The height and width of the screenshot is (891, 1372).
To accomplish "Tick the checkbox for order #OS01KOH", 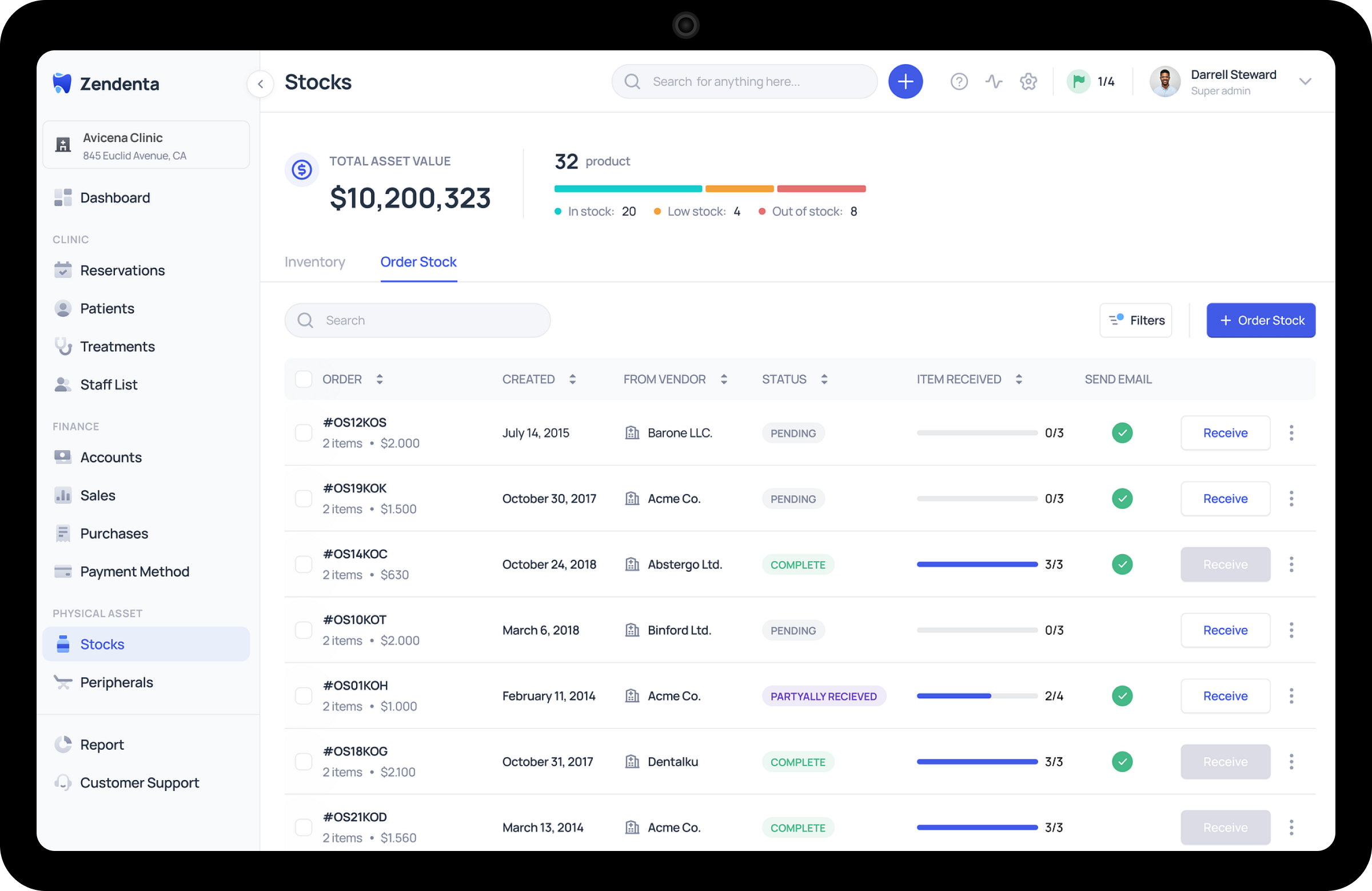I will coord(303,696).
